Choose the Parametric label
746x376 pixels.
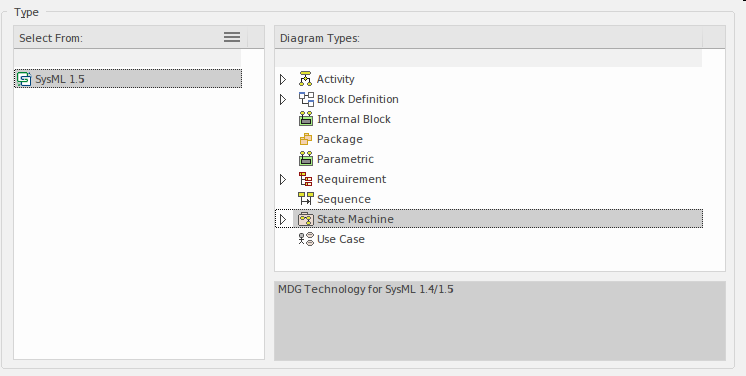click(345, 159)
